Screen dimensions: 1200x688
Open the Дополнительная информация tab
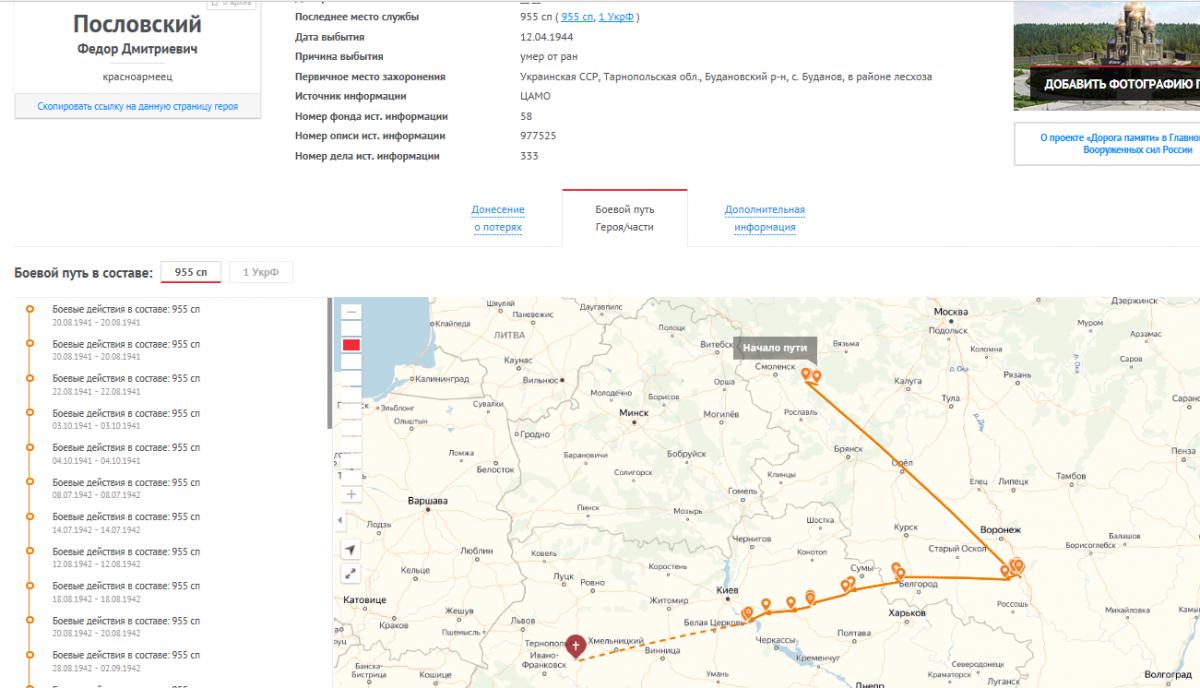[x=765, y=218]
